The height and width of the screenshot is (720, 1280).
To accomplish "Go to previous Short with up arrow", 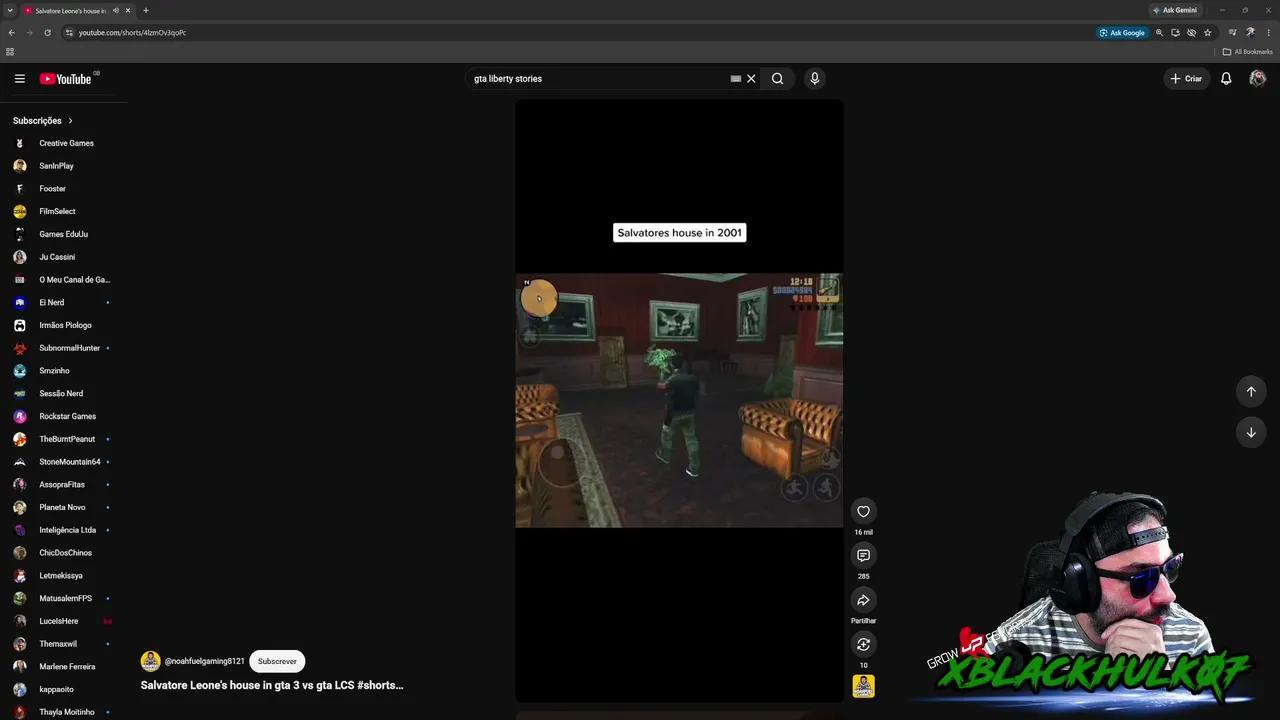I will pos(1250,391).
